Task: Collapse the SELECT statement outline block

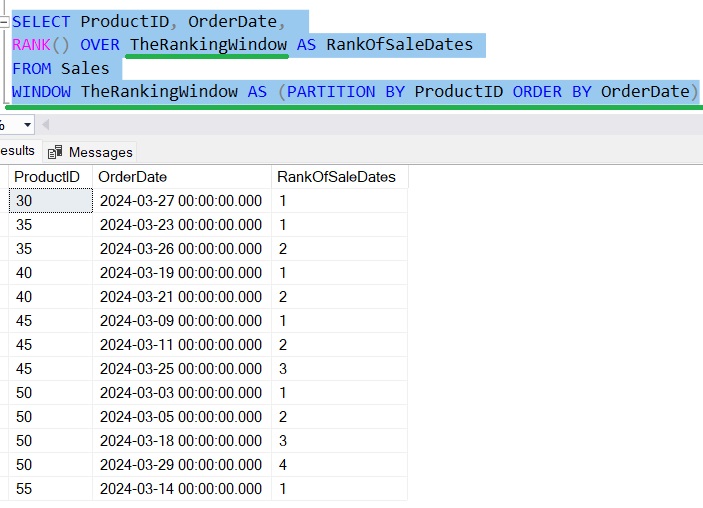Action: tap(4, 22)
